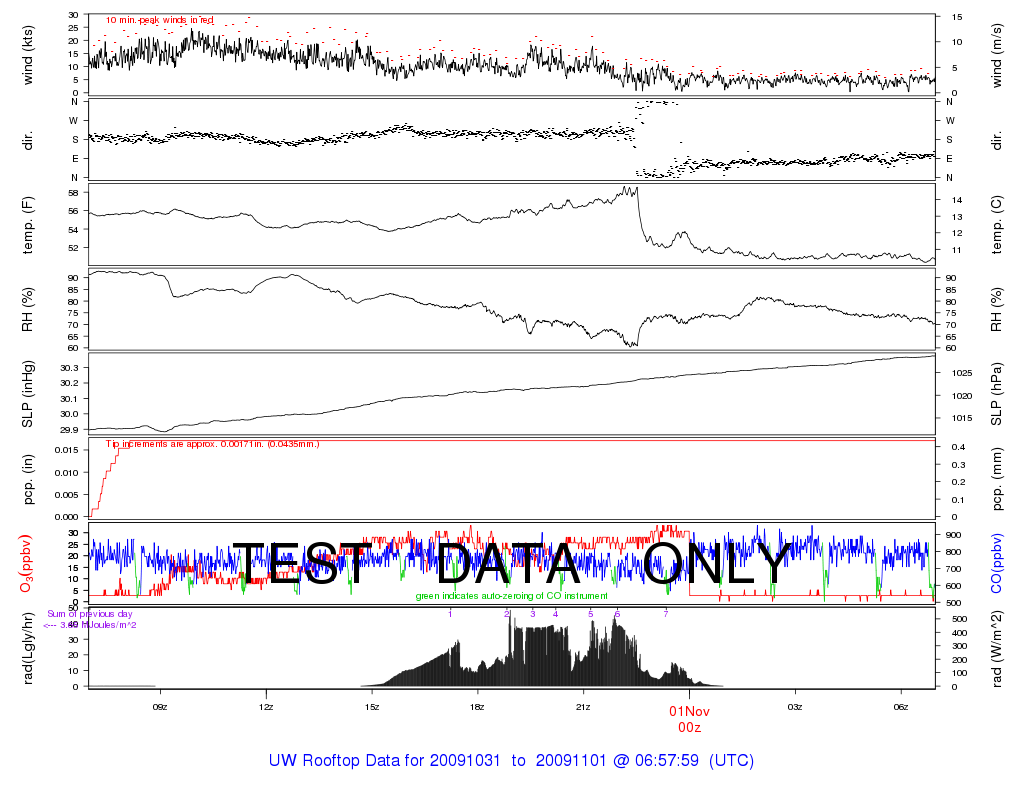Screen dimensions: 1024x800
Task: Click the 52 tick on temperature axis
Action: 73,248
